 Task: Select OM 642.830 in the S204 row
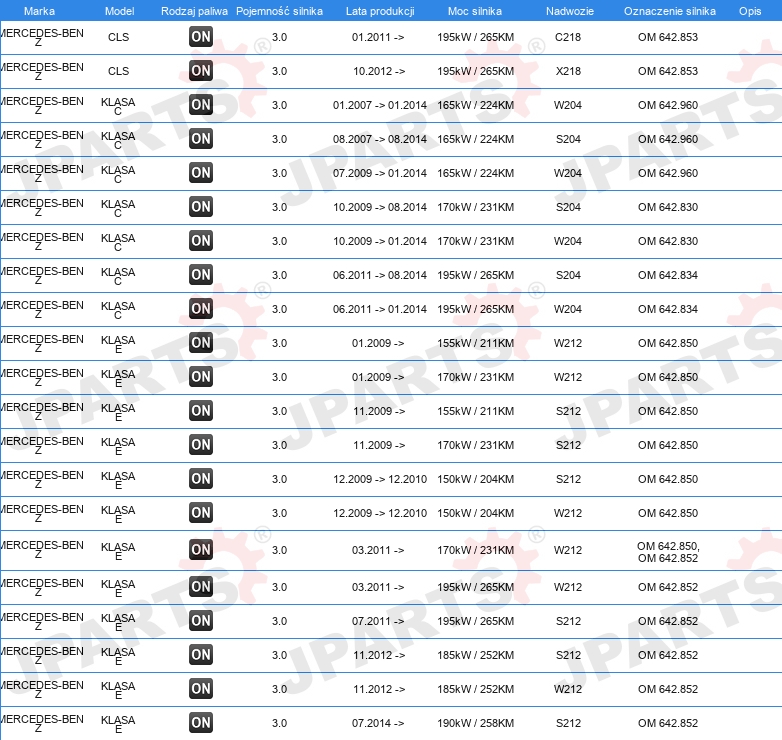668,207
